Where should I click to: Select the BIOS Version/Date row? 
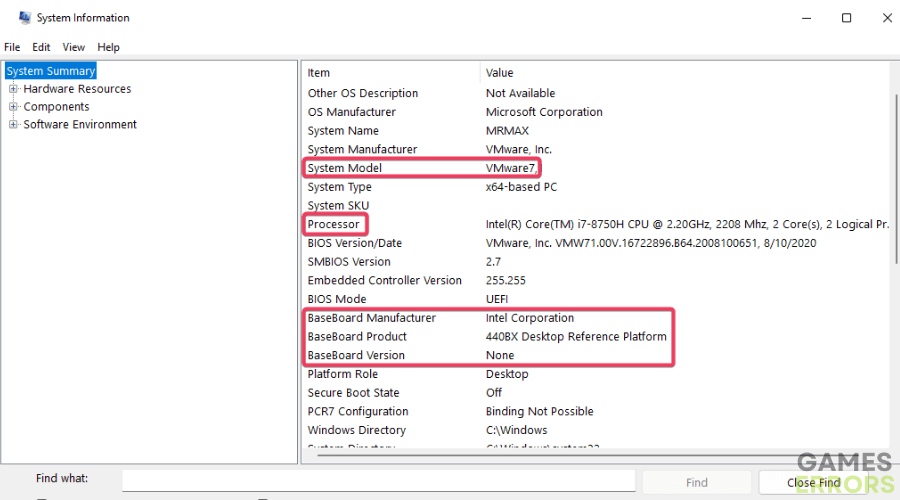pyautogui.click(x=597, y=243)
